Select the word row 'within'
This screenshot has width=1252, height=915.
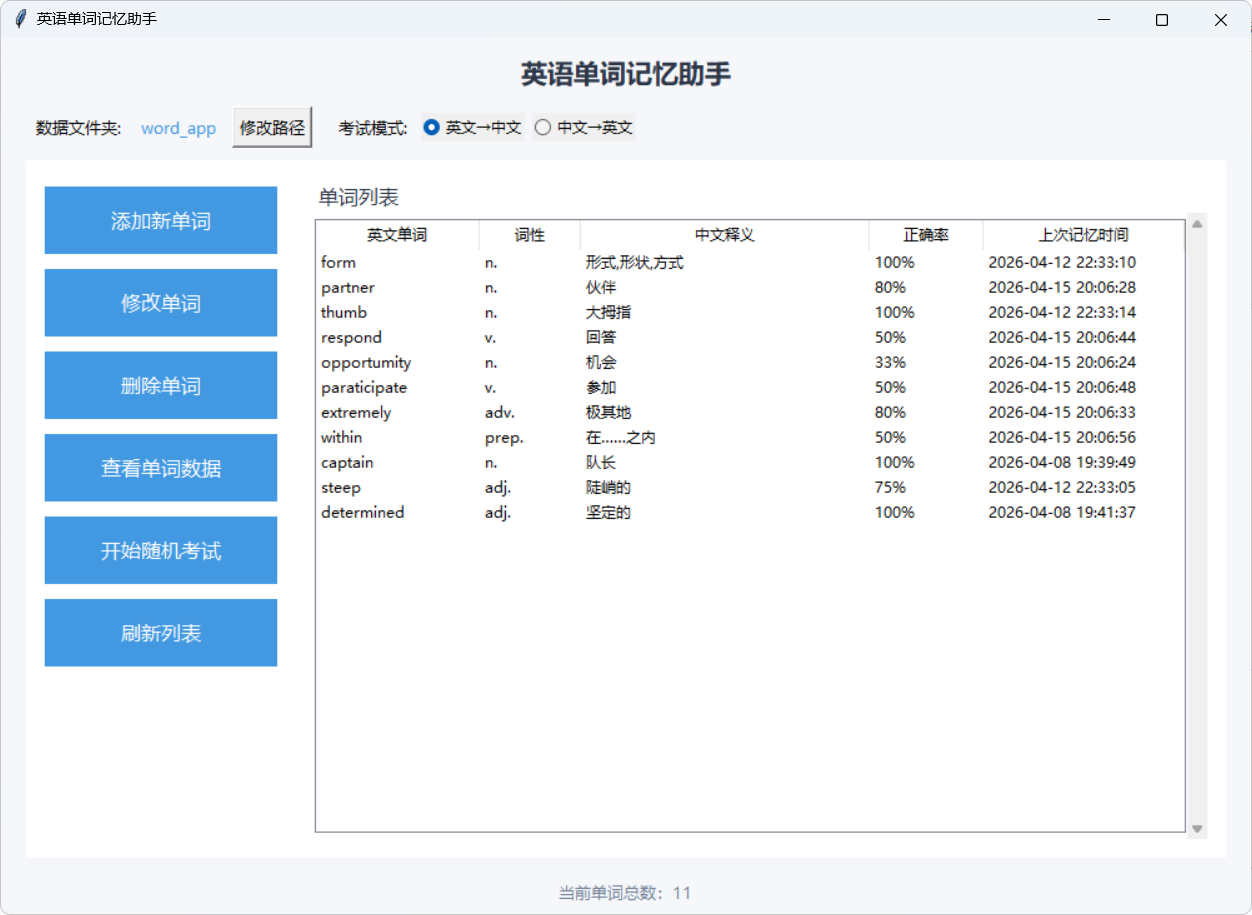(750, 437)
